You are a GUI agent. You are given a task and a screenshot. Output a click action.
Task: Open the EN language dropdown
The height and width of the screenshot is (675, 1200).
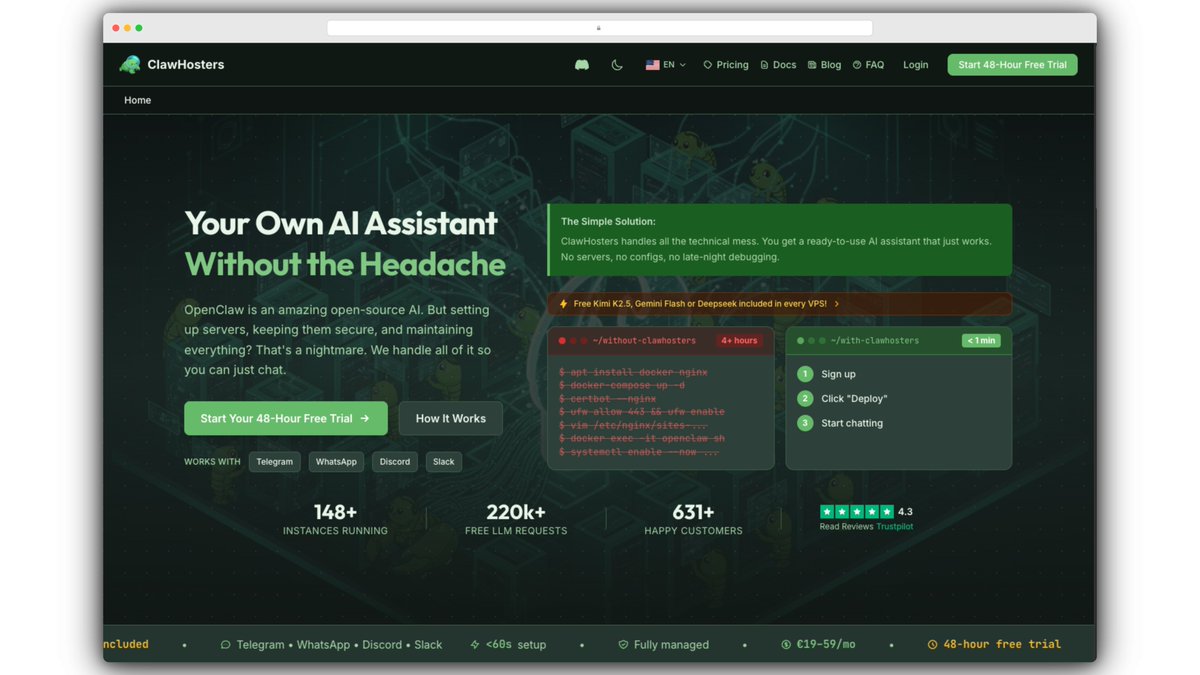[x=666, y=65]
